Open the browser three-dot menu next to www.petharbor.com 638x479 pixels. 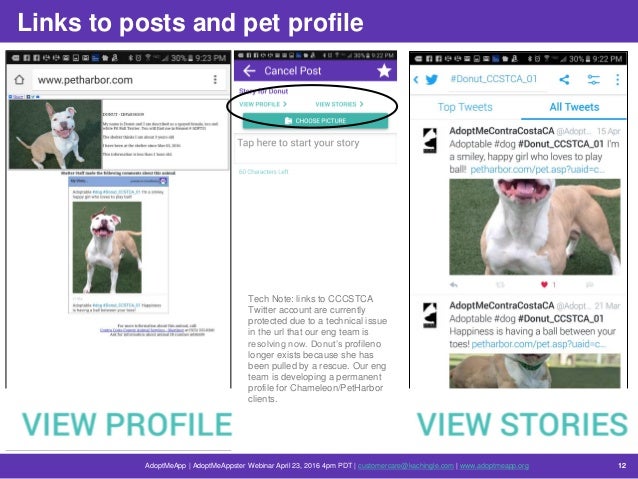pyautogui.click(x=215, y=79)
